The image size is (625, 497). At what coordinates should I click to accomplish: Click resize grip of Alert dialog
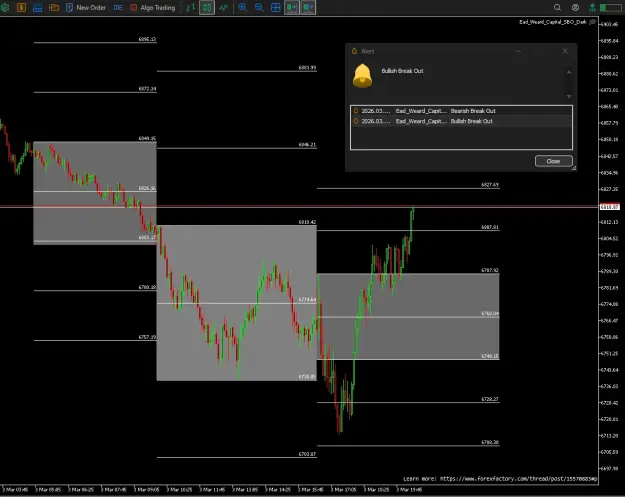[x=574, y=169]
